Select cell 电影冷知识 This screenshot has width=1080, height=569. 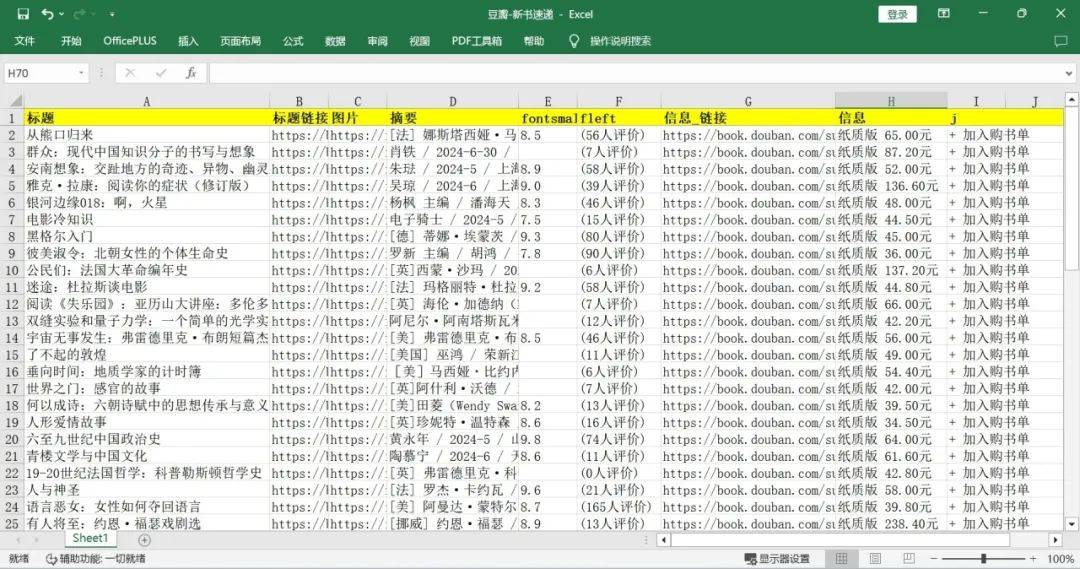(x=147, y=220)
